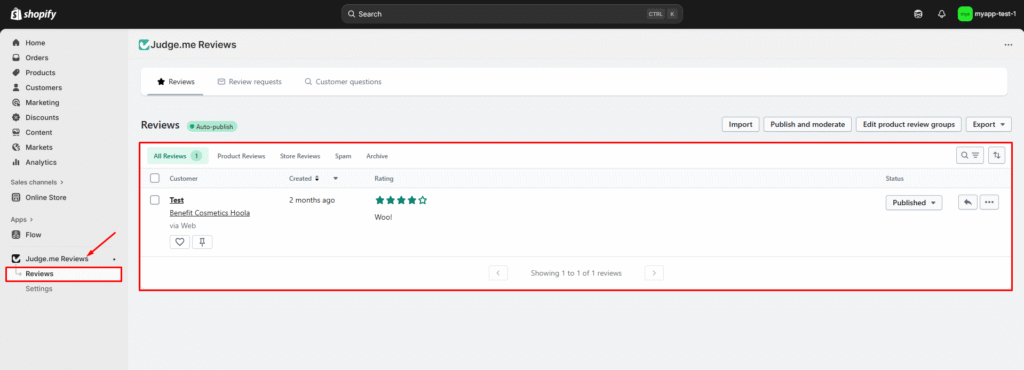Open the three-dot menu on the review row
The height and width of the screenshot is (370, 1024).
[989, 202]
